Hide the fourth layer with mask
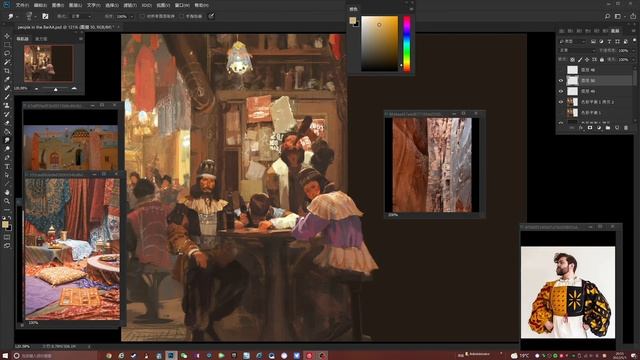The width and height of the screenshot is (640, 360). click(561, 102)
